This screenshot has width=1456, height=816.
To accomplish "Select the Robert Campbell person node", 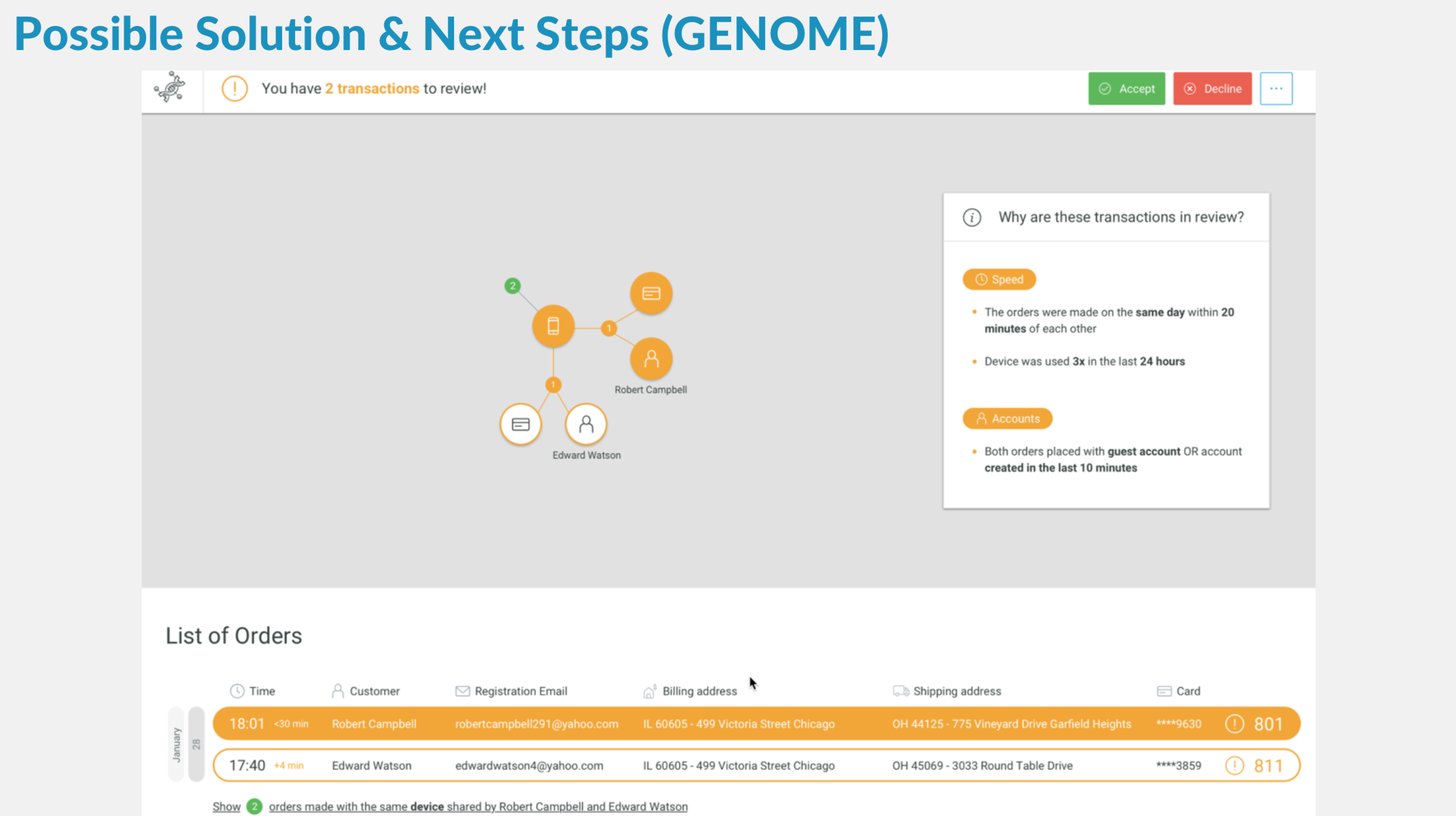I will pyautogui.click(x=651, y=359).
